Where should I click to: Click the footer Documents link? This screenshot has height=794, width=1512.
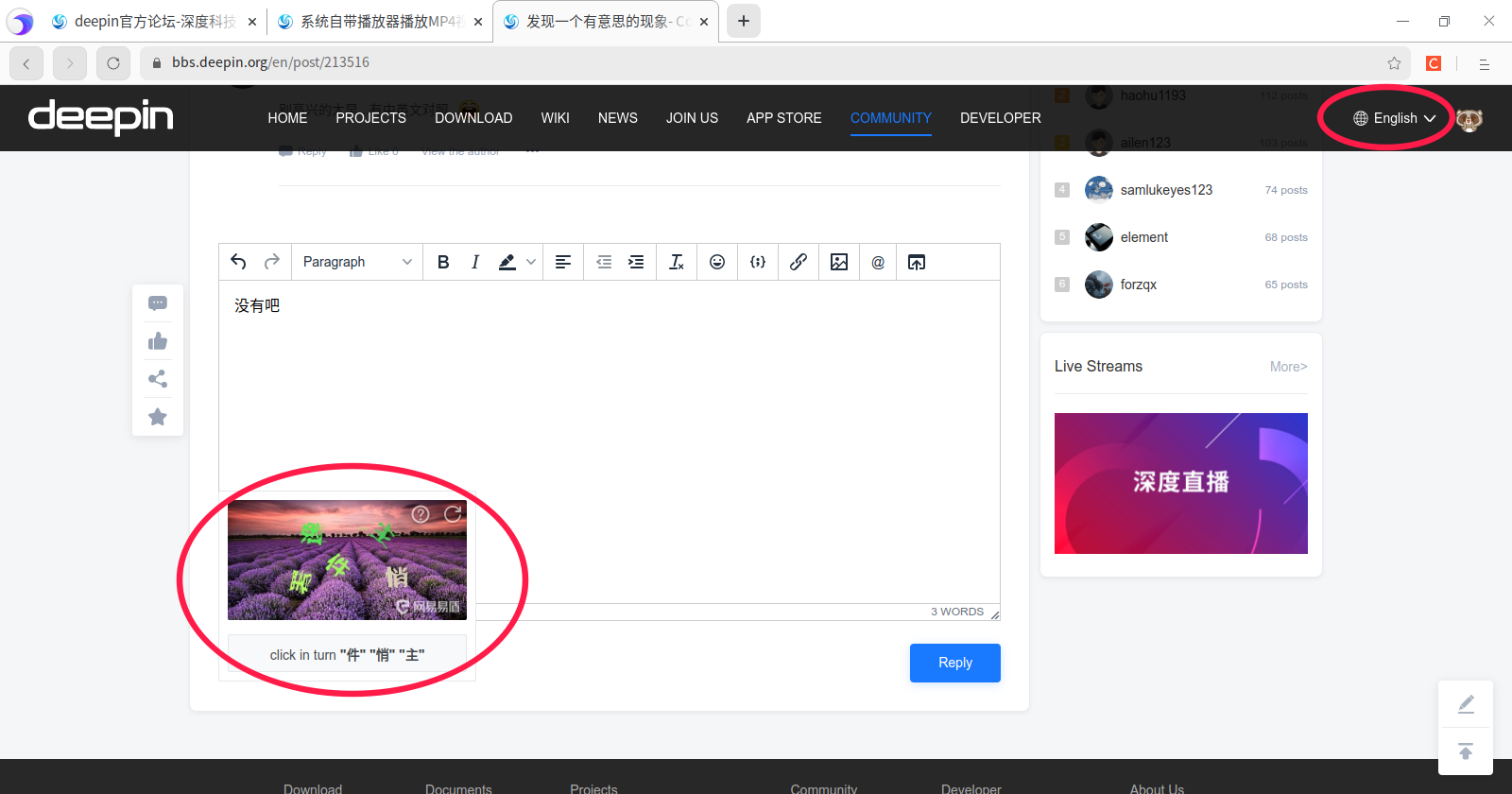458,788
